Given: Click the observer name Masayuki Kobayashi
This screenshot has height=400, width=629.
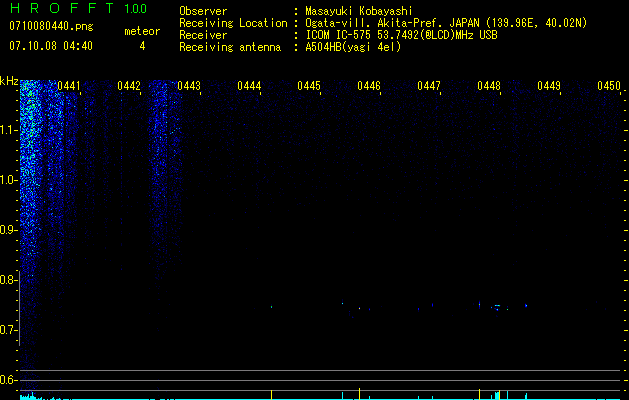Looking at the screenshot, I should (359, 11).
